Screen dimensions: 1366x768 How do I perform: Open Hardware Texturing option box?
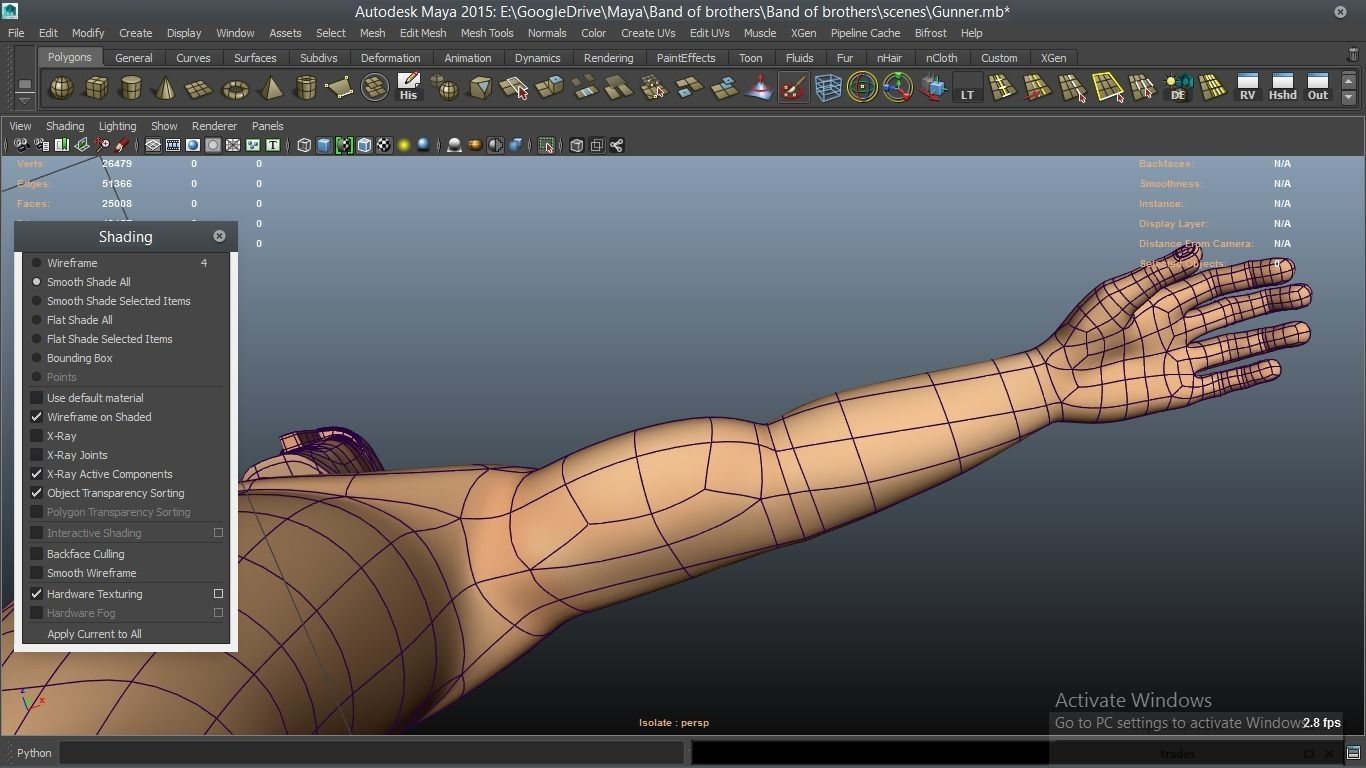[x=218, y=594]
